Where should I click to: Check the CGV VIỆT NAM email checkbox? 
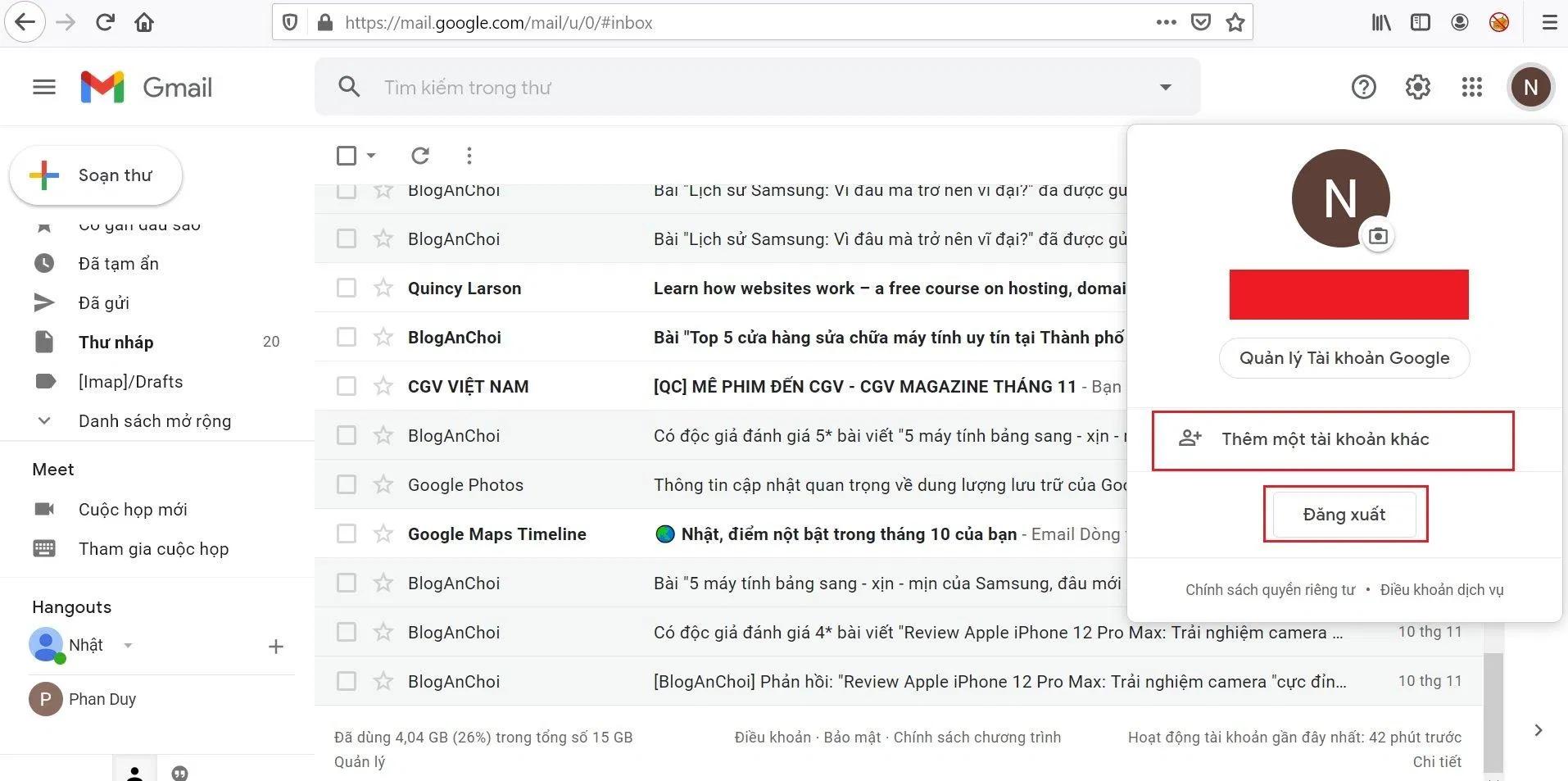347,386
